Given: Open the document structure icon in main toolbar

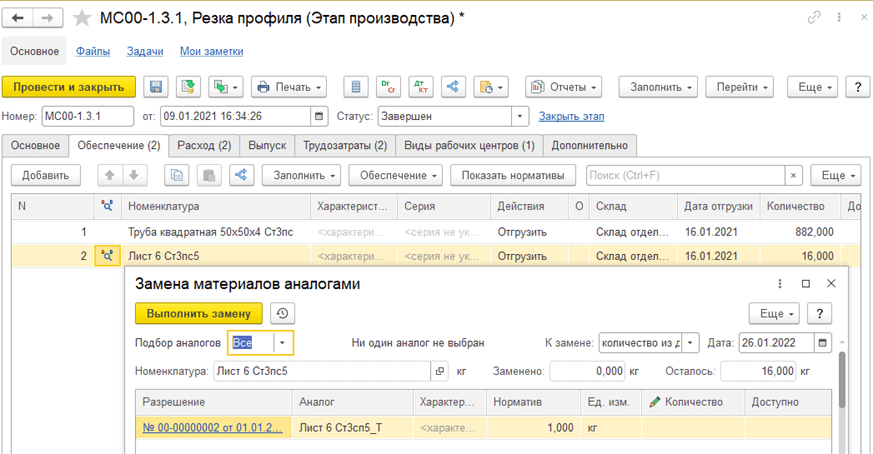Looking at the screenshot, I should [453, 87].
